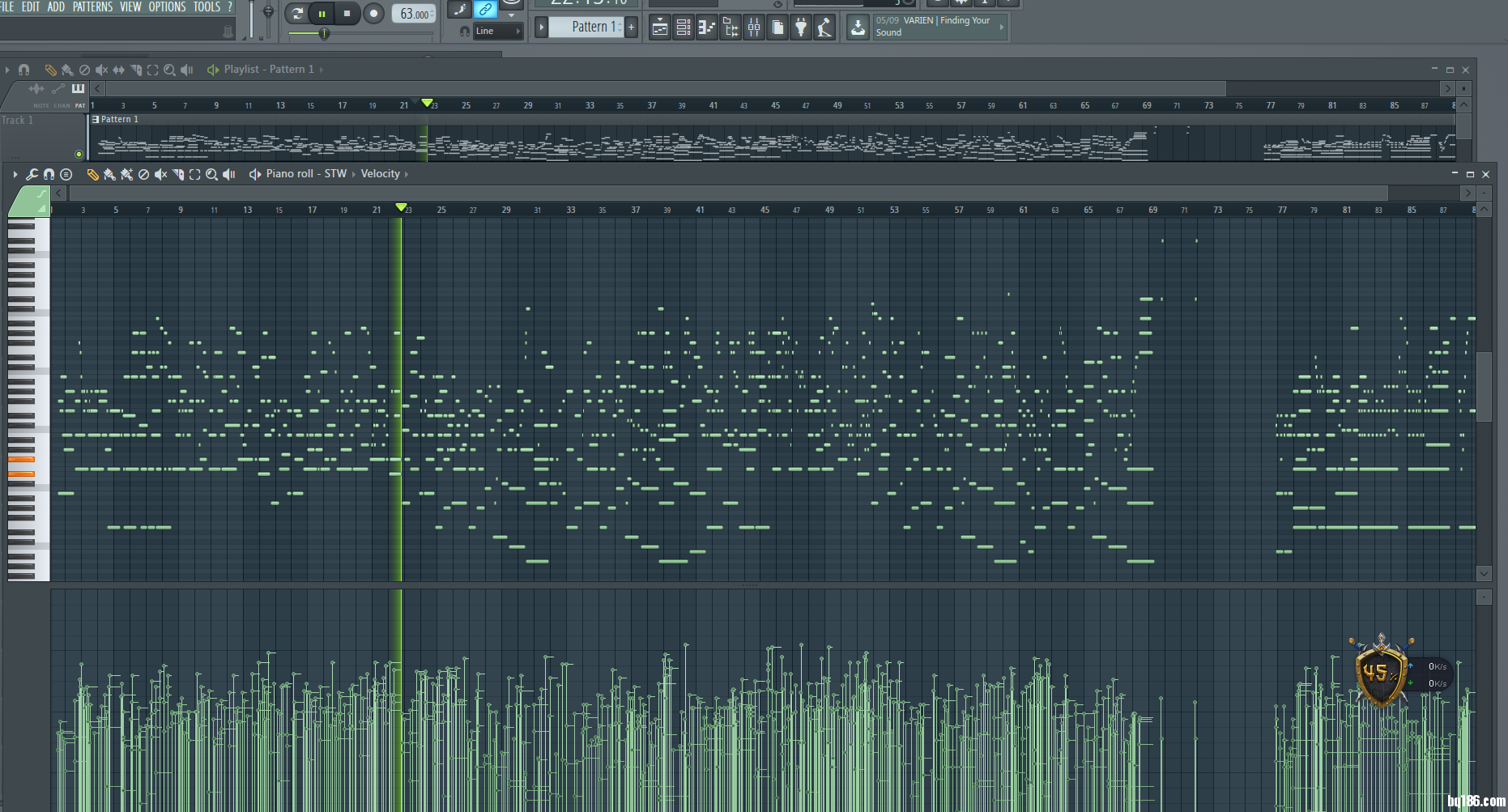Screen dimensions: 1508x812
Task: Click the tempo tapper kick-pedal icon
Action: (824, 28)
